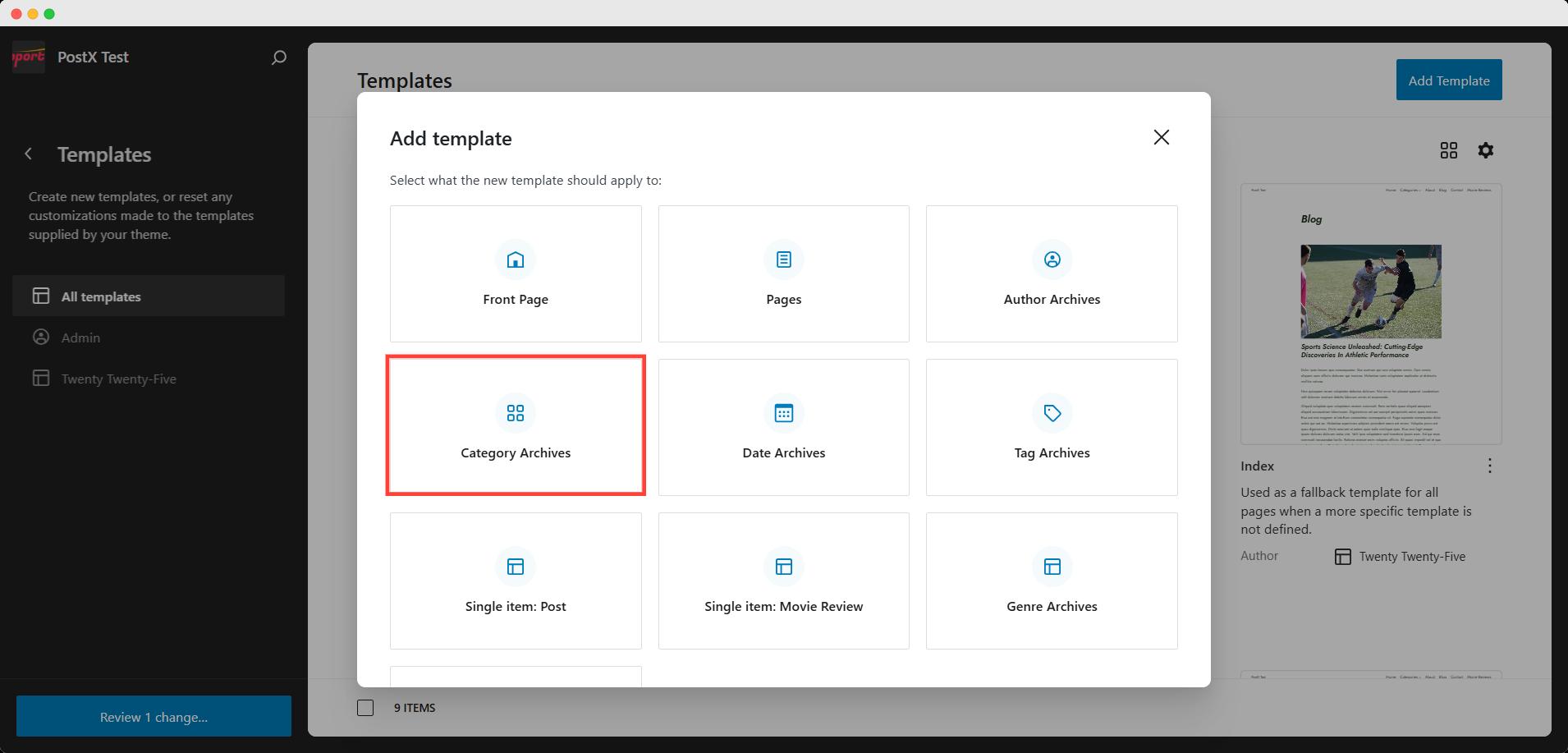Click the Genre Archives layout icon
1568x753 pixels.
click(x=1052, y=567)
